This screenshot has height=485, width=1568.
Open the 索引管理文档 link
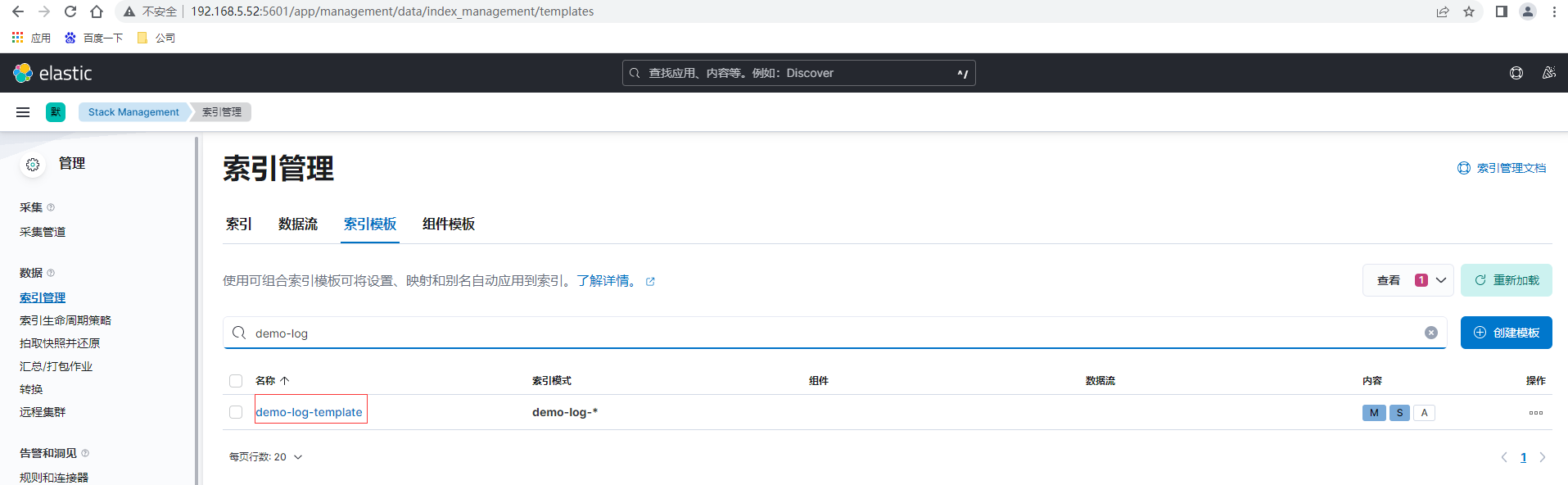[x=1502, y=168]
